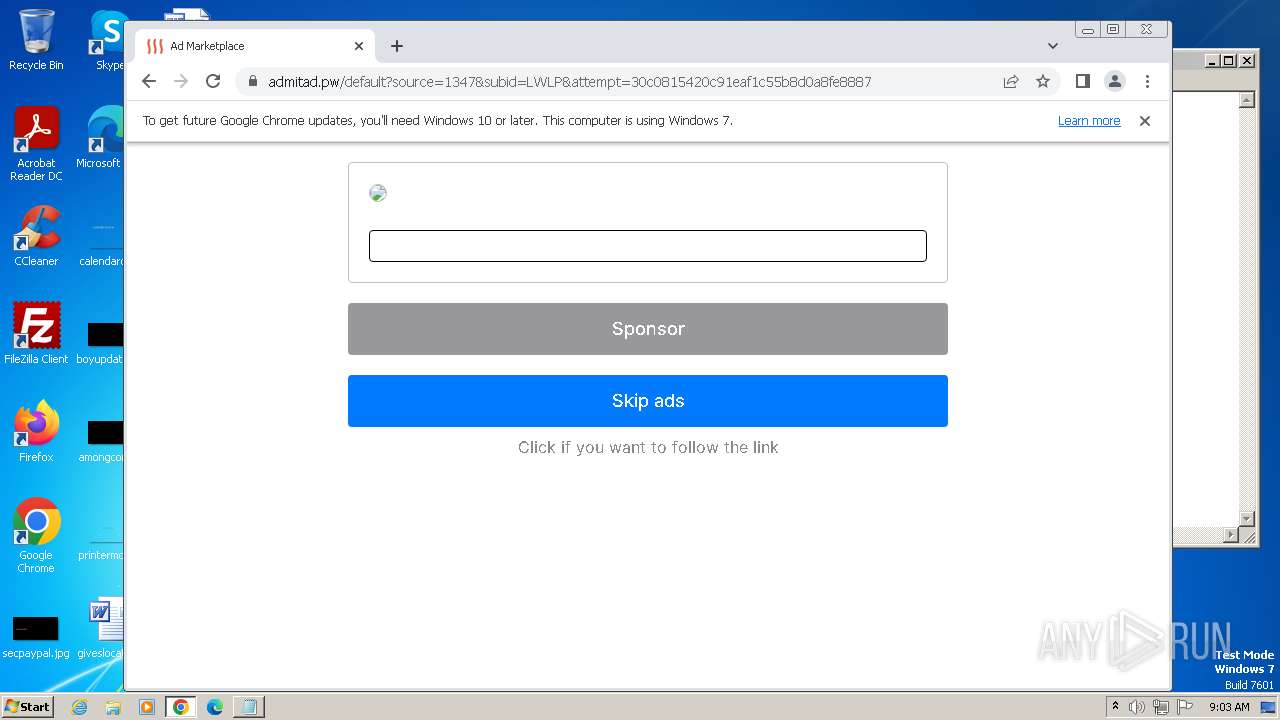Reload the admitad.pw page
Image resolution: width=1280 pixels, height=720 pixels.
[x=213, y=81]
